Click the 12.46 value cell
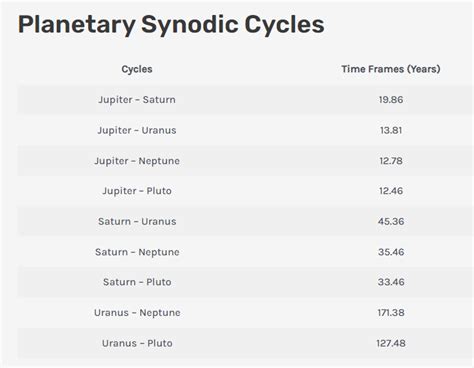The width and height of the screenshot is (474, 368). click(391, 191)
